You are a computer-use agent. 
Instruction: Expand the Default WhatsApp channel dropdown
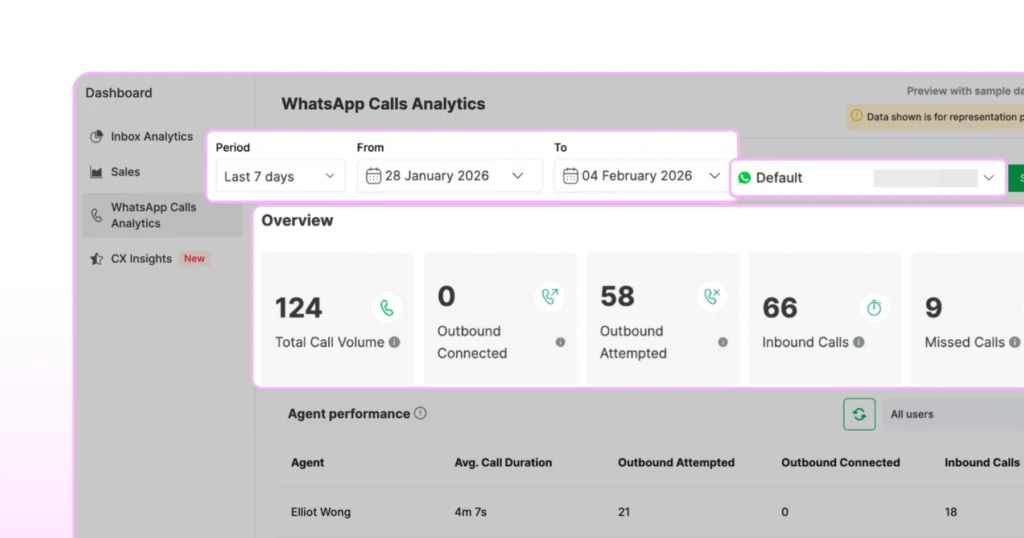click(869, 178)
